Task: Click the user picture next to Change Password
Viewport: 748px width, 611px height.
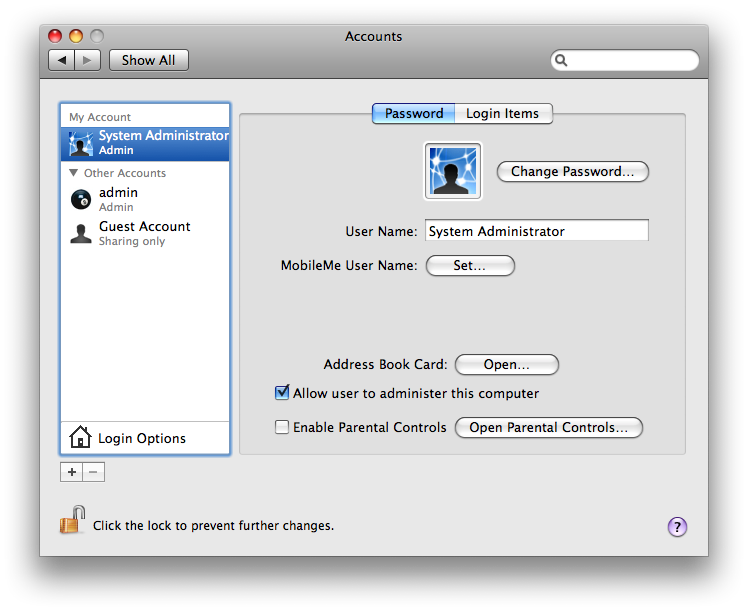Action: coord(453,171)
